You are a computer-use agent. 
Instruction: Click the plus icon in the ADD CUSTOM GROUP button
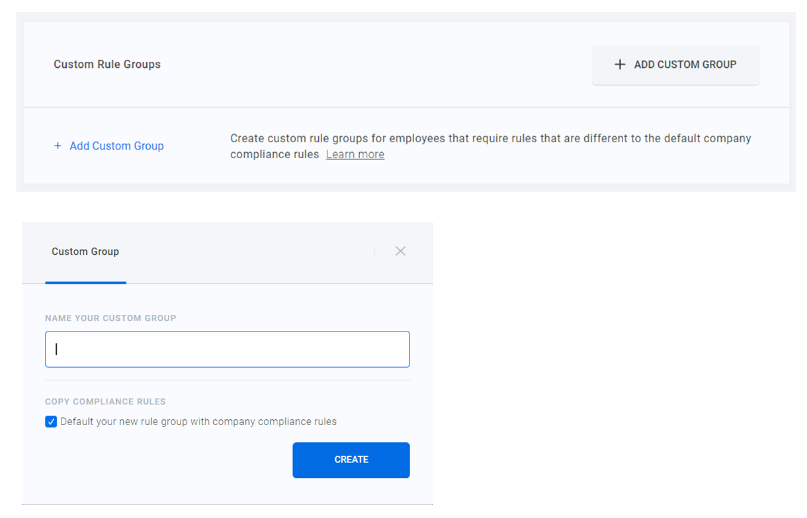coord(620,65)
